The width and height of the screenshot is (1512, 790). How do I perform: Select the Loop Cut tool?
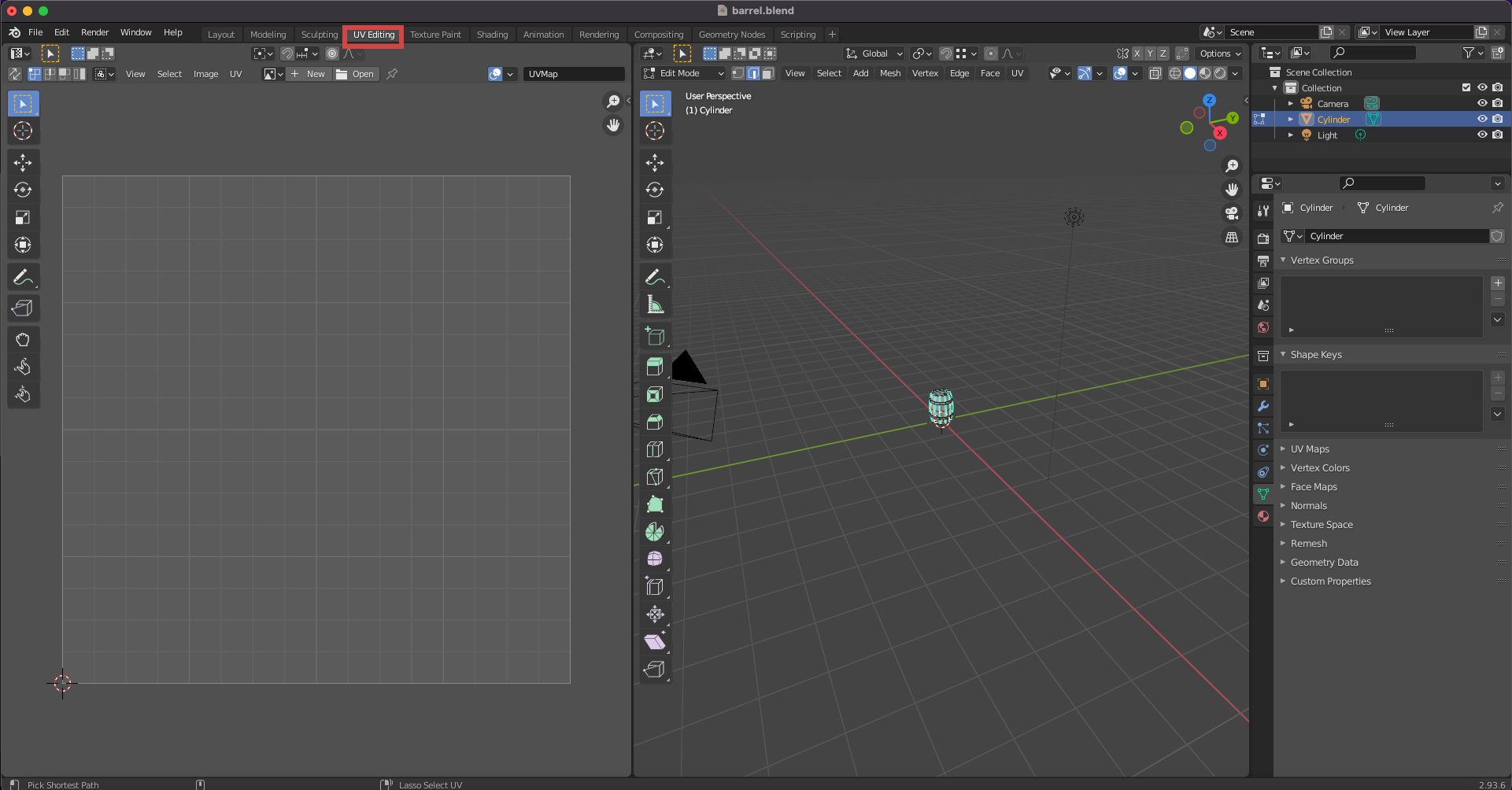655,449
